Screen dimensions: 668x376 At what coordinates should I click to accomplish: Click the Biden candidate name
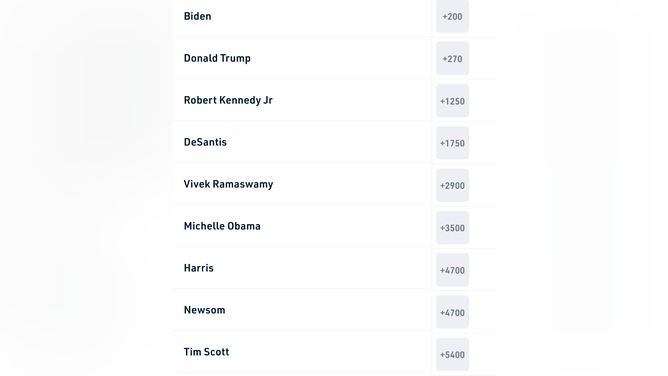[x=197, y=16]
